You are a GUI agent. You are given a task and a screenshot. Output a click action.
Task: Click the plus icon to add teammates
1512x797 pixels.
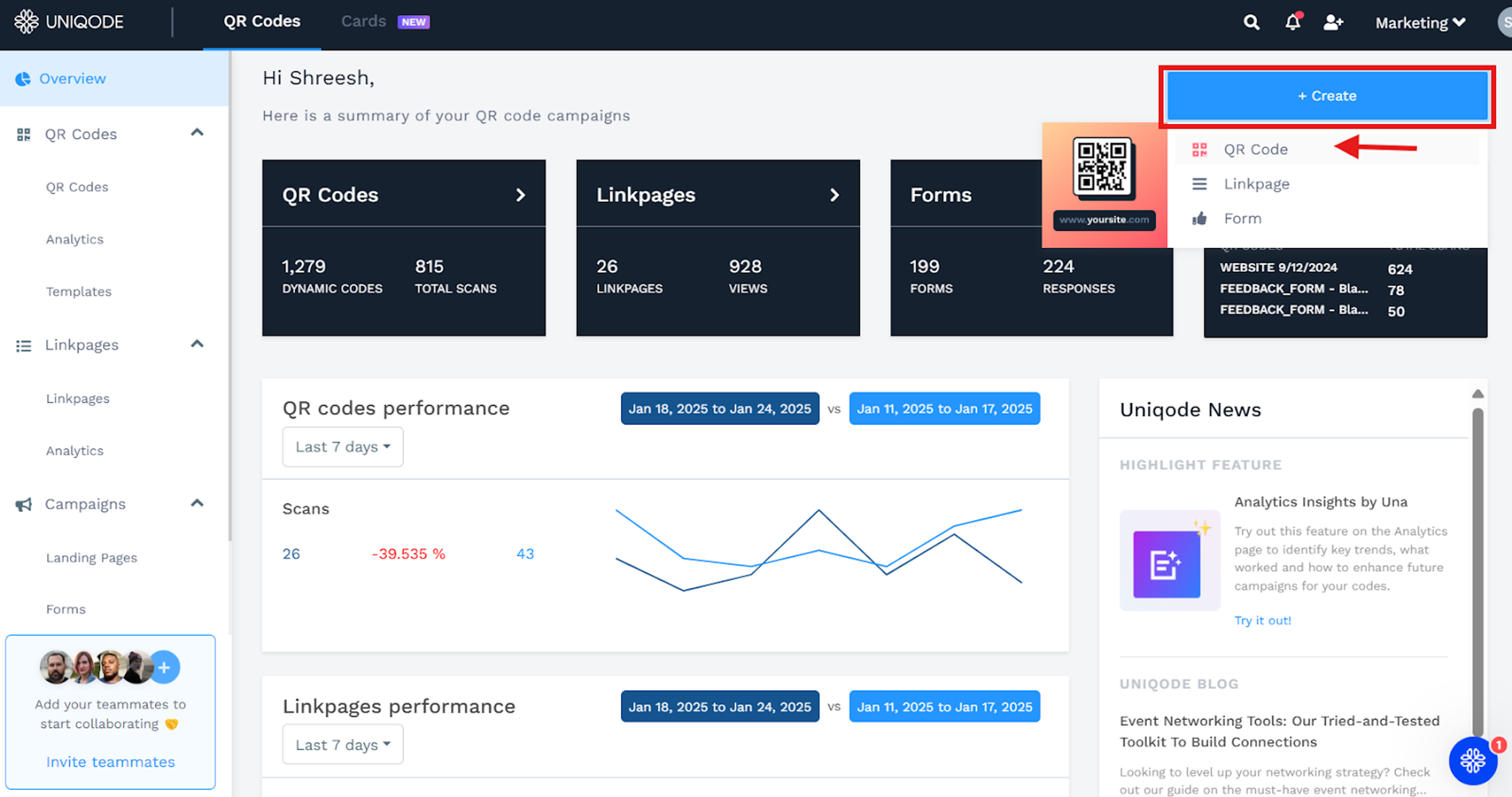coord(164,667)
